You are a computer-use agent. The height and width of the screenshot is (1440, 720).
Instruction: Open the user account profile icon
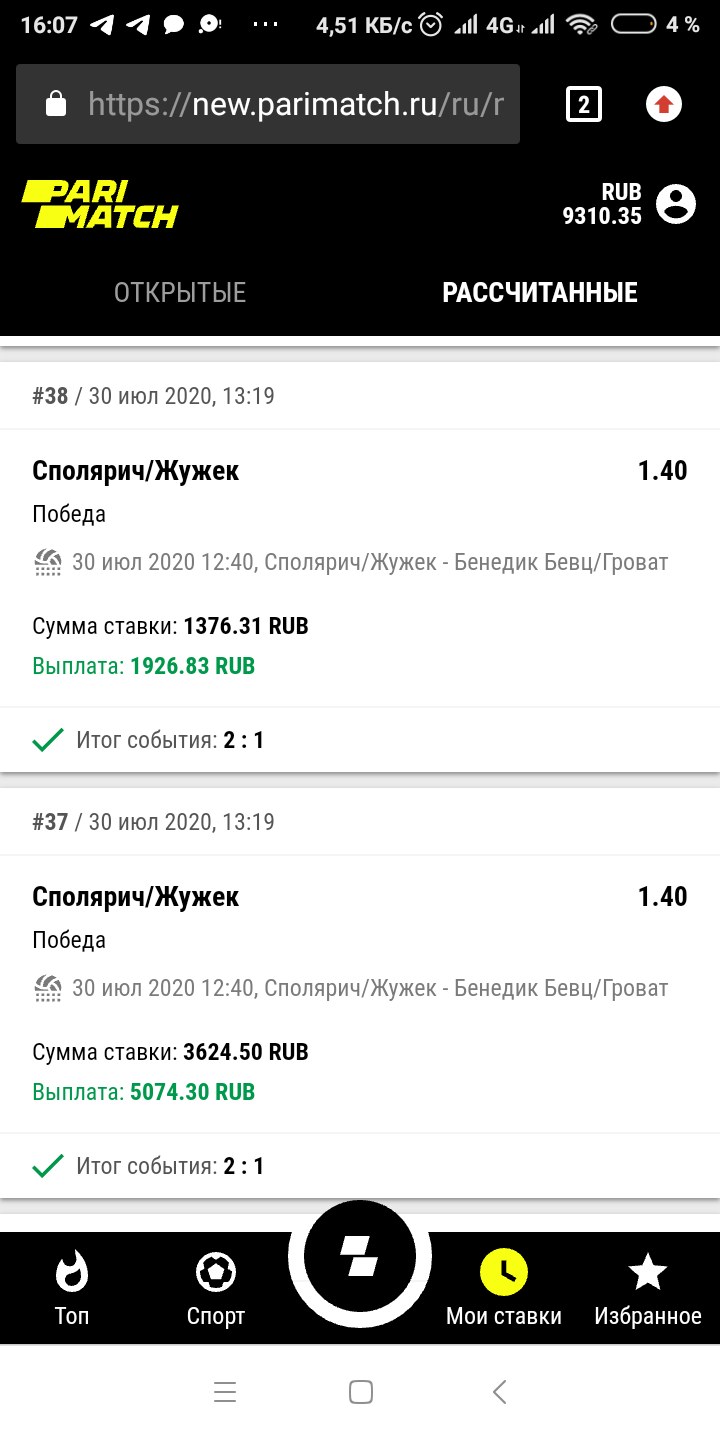coord(676,204)
